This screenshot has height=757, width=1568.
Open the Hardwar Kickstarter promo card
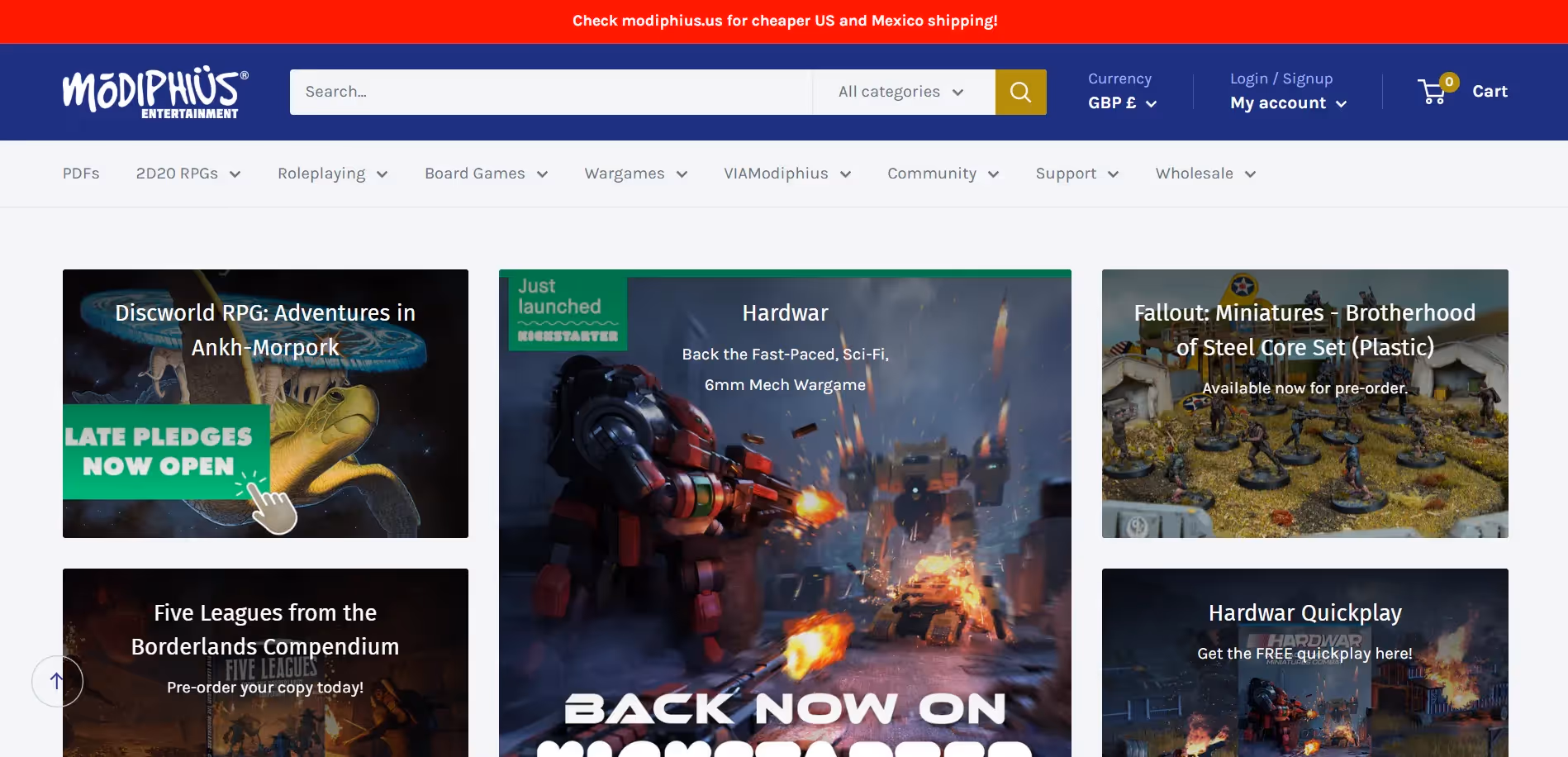click(x=785, y=513)
